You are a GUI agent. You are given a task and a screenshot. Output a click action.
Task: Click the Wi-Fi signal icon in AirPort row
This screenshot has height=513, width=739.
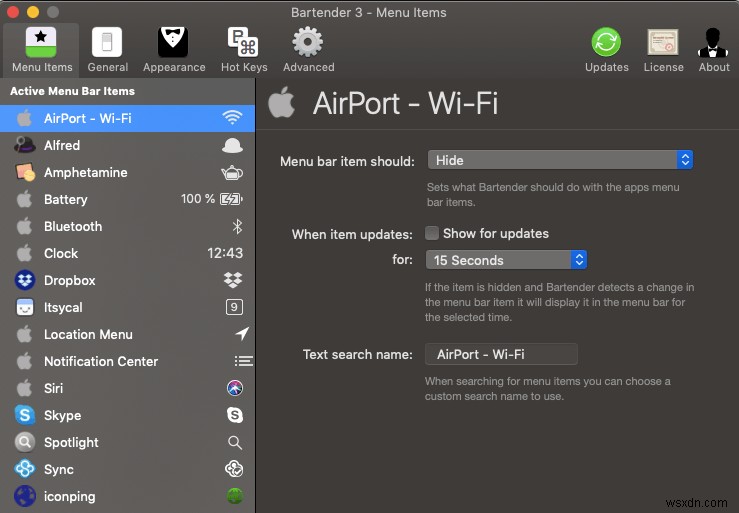[232, 117]
